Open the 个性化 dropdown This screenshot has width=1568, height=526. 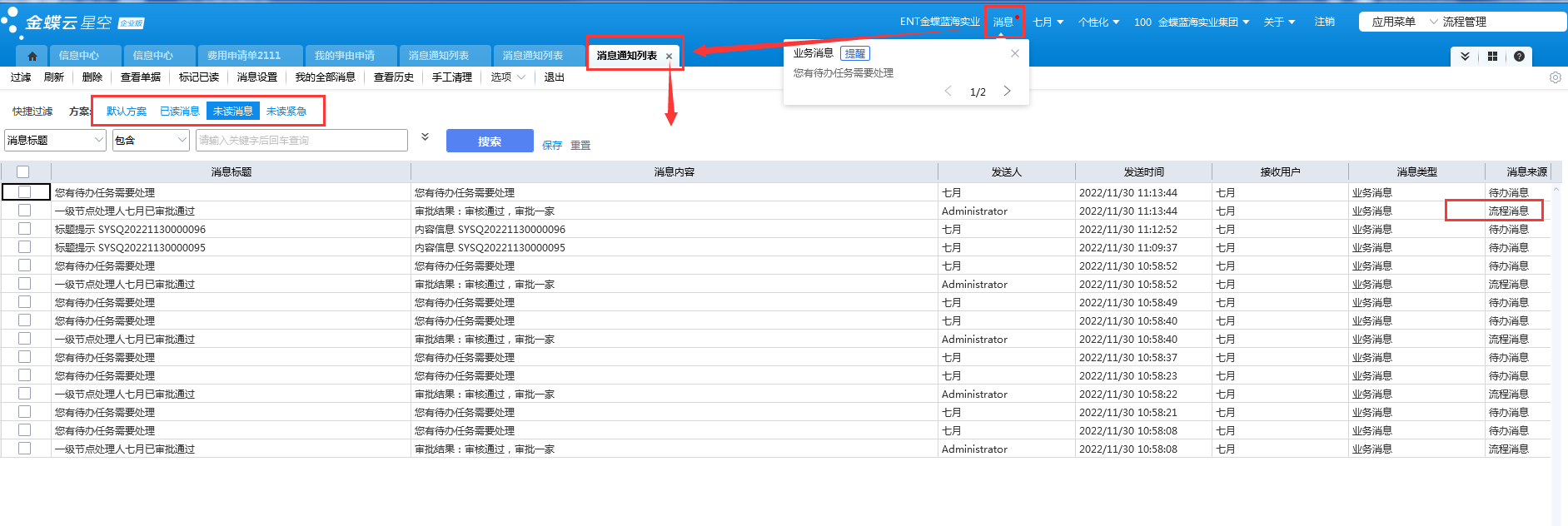[1098, 22]
